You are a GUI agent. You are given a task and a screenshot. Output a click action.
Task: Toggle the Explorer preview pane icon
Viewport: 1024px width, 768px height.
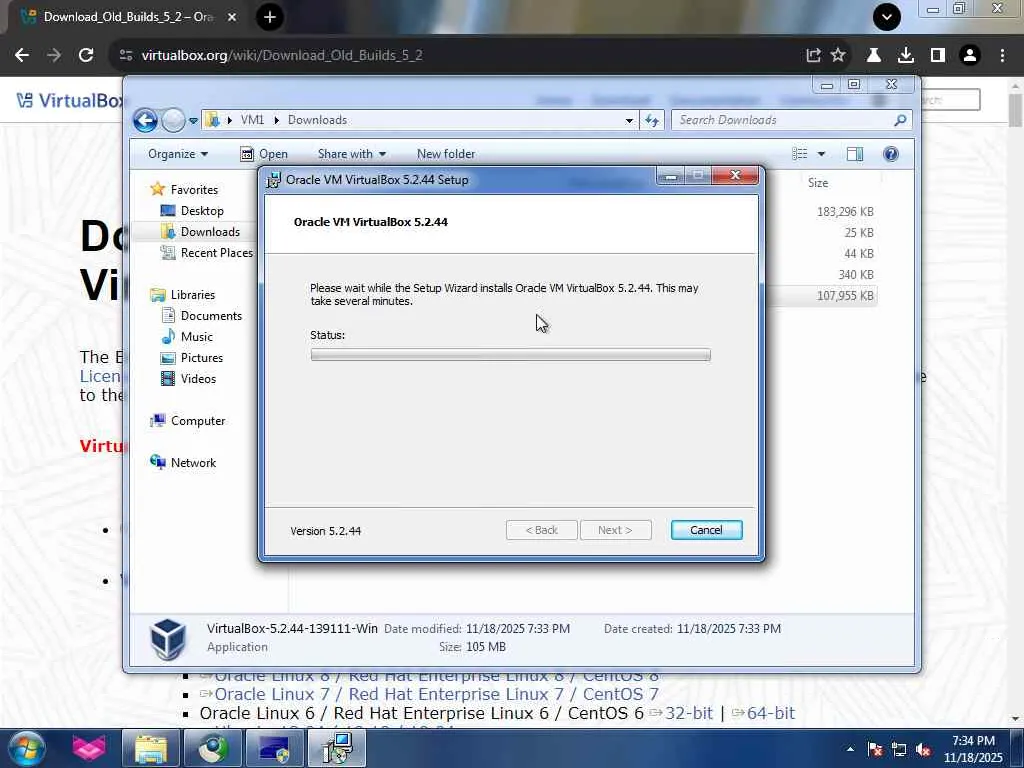[855, 154]
